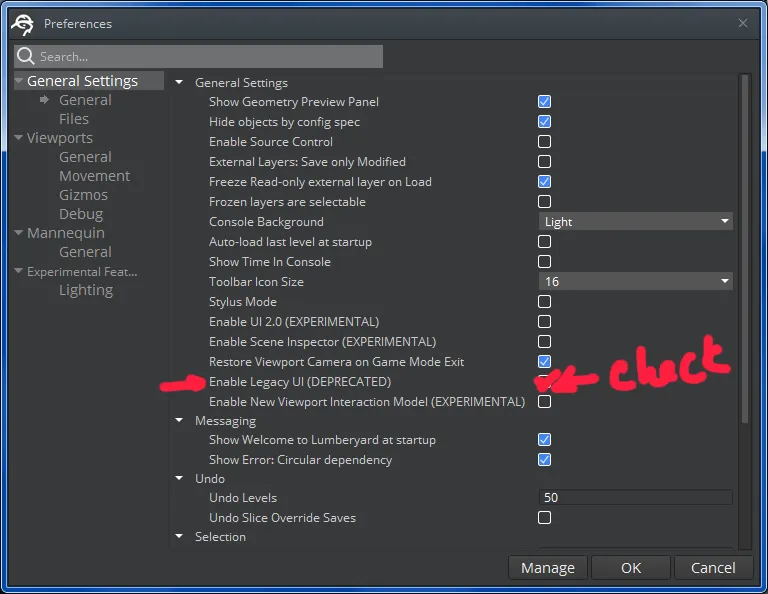Enable Scene Inspector (EXPERIMENTAL) checkbox

[x=544, y=342]
